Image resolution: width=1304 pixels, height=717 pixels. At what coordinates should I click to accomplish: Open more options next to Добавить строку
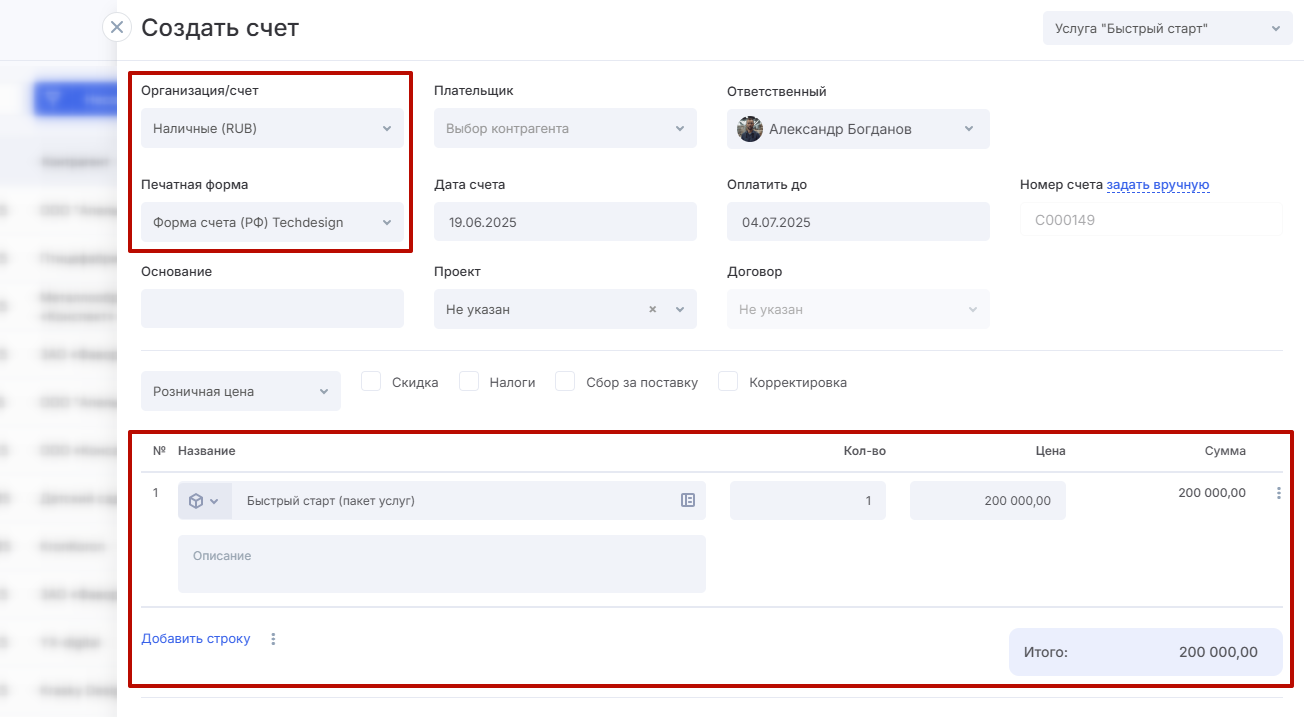(274, 639)
